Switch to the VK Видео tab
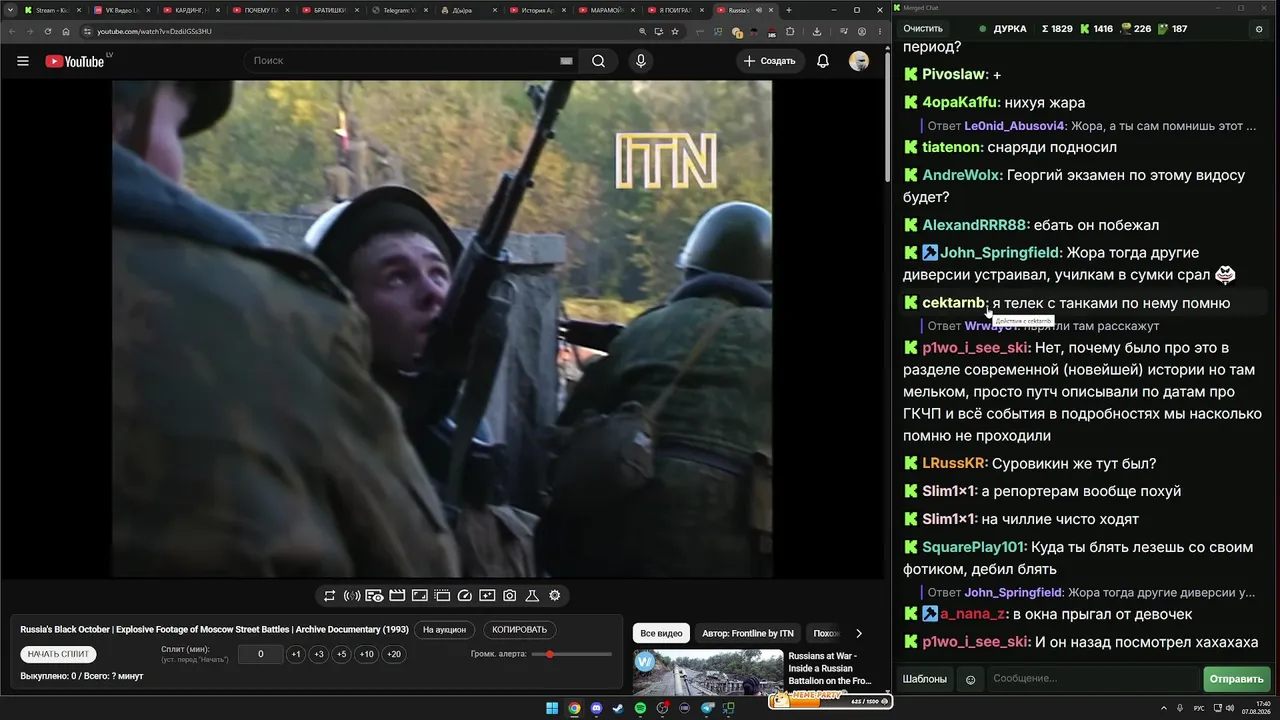 [x=120, y=10]
